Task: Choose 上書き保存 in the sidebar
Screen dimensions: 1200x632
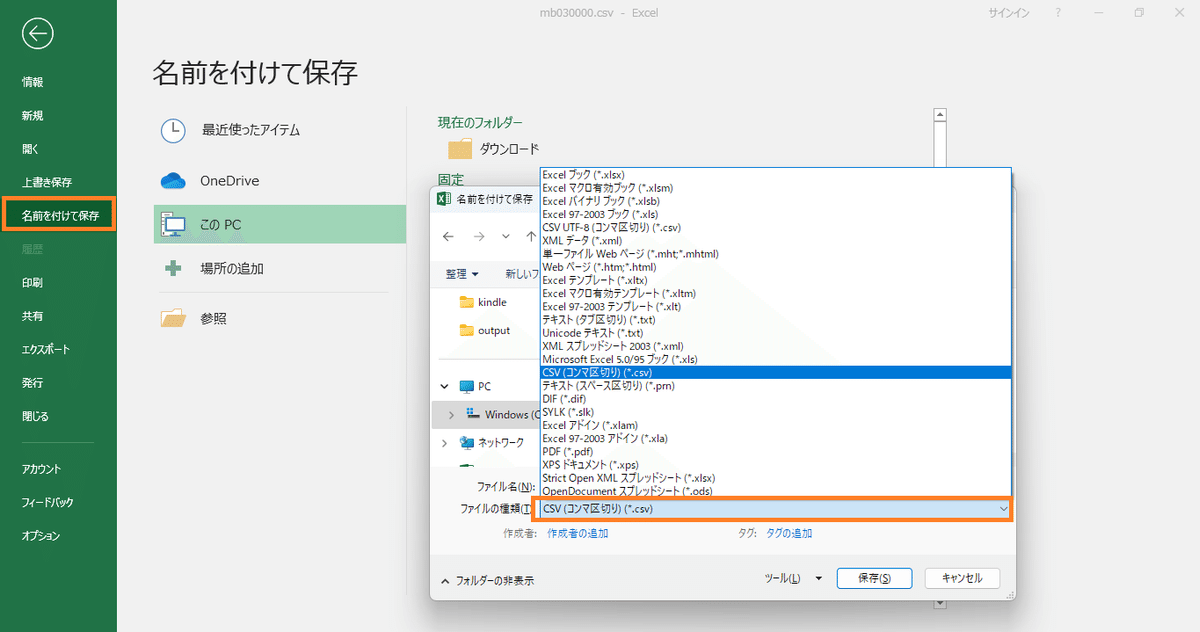Action: [x=47, y=182]
